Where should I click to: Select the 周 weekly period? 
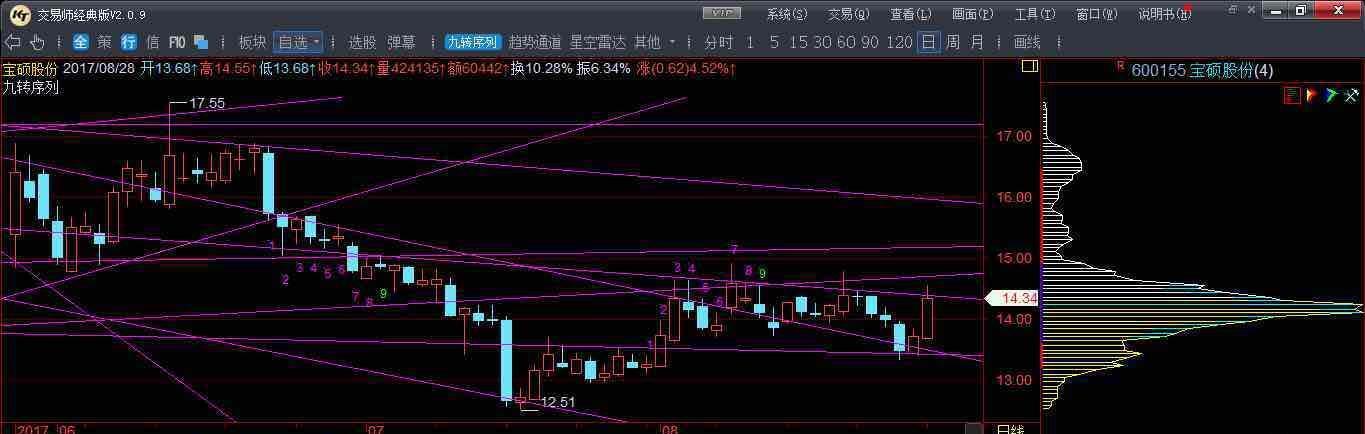point(953,43)
